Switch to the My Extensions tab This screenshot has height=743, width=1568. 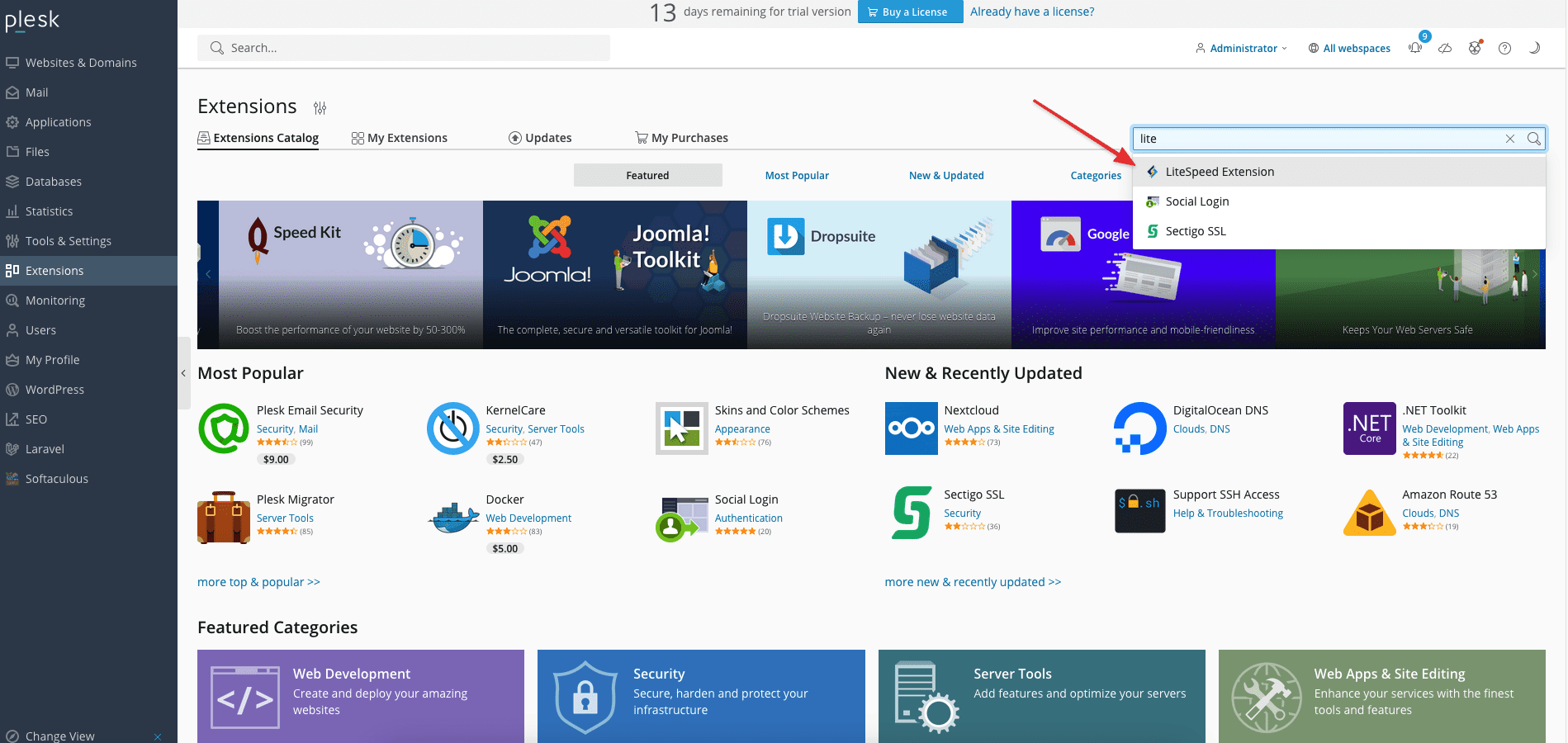click(x=400, y=138)
